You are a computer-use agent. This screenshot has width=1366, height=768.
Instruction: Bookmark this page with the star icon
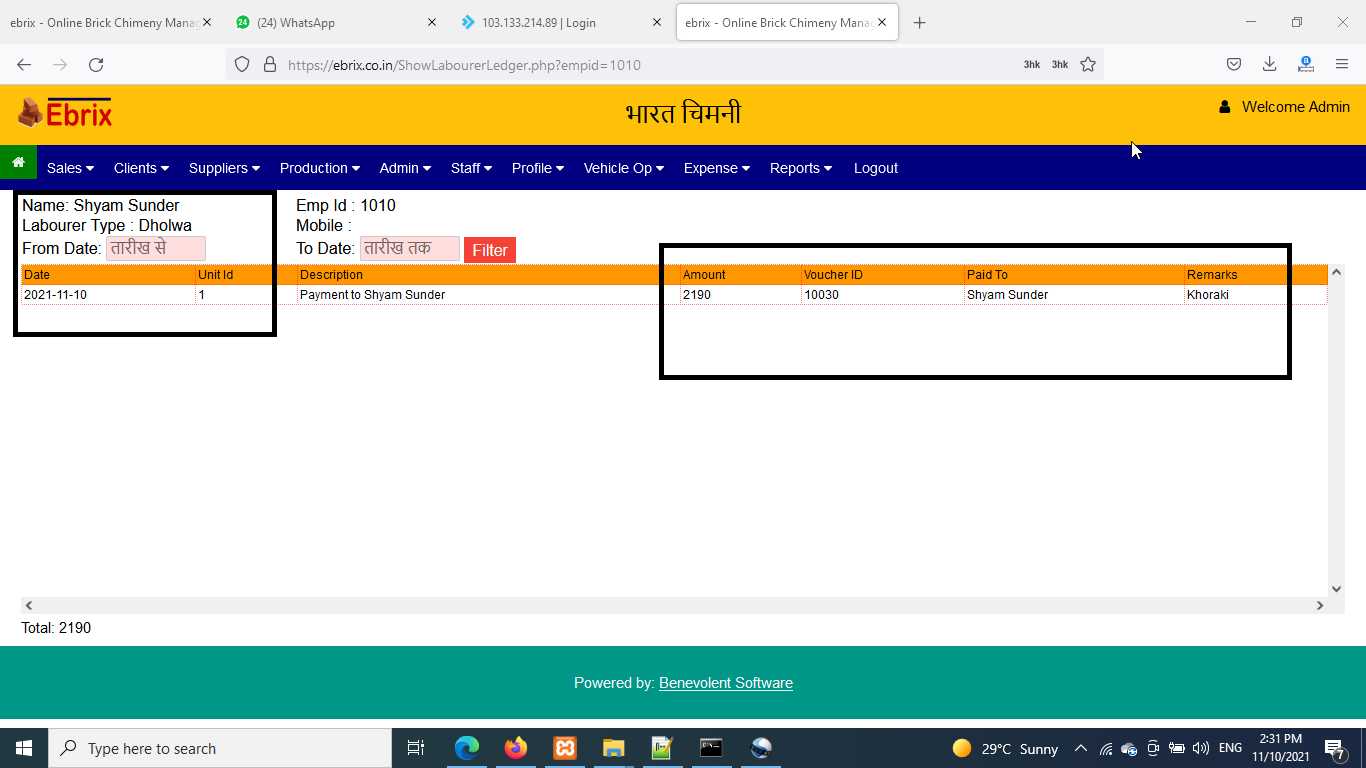[1088, 65]
